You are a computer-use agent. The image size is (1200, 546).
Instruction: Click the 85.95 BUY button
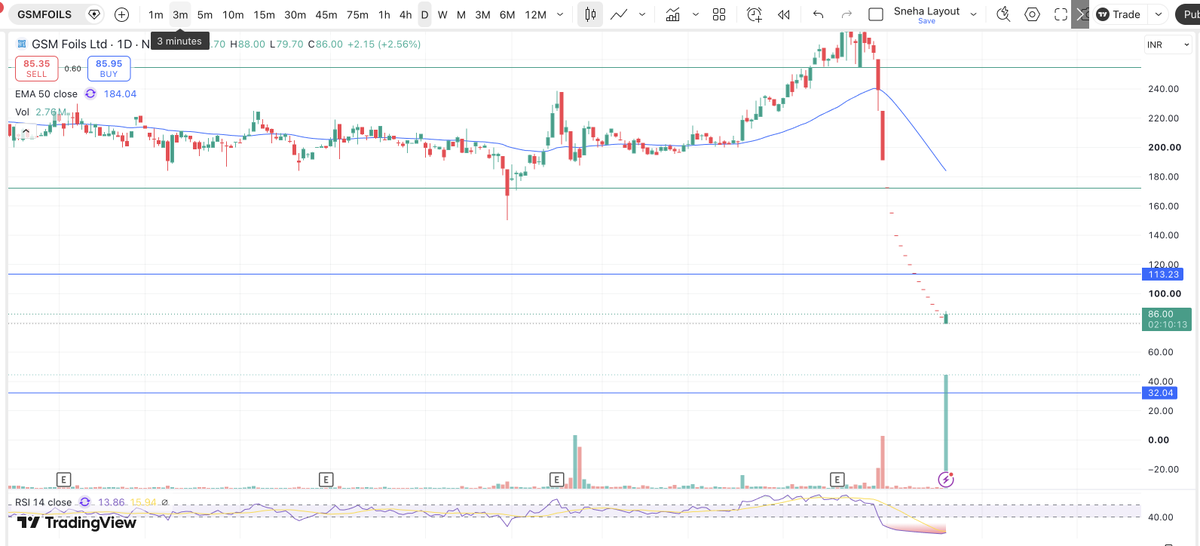coord(109,68)
